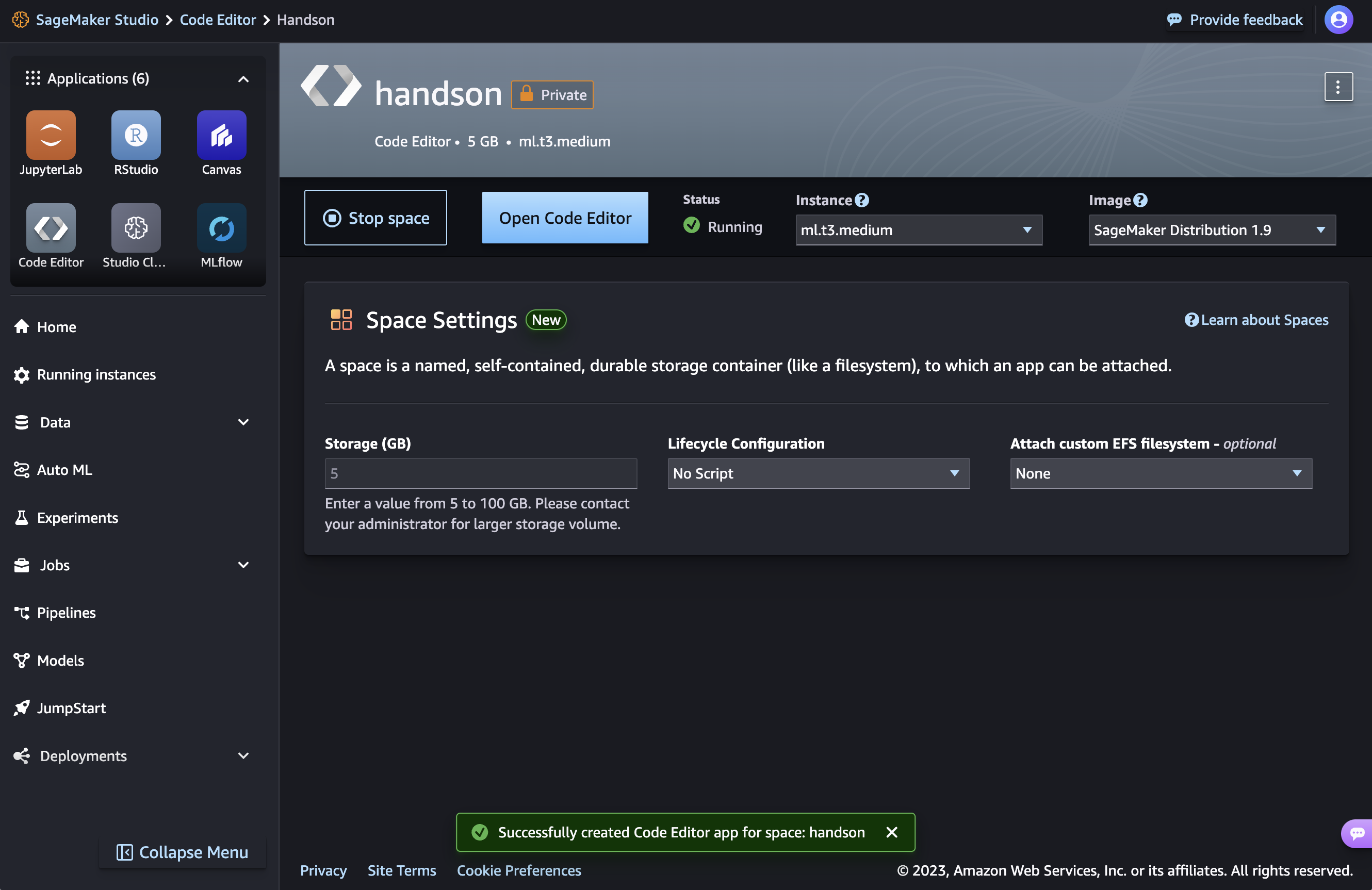Open Learn about Spaces link
The height and width of the screenshot is (890, 1372).
(x=1256, y=320)
